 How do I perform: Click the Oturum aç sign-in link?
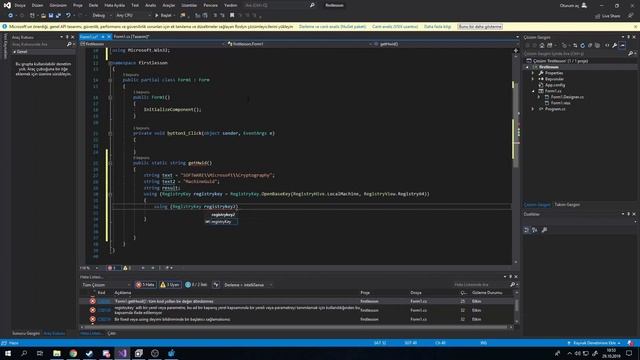point(569,6)
